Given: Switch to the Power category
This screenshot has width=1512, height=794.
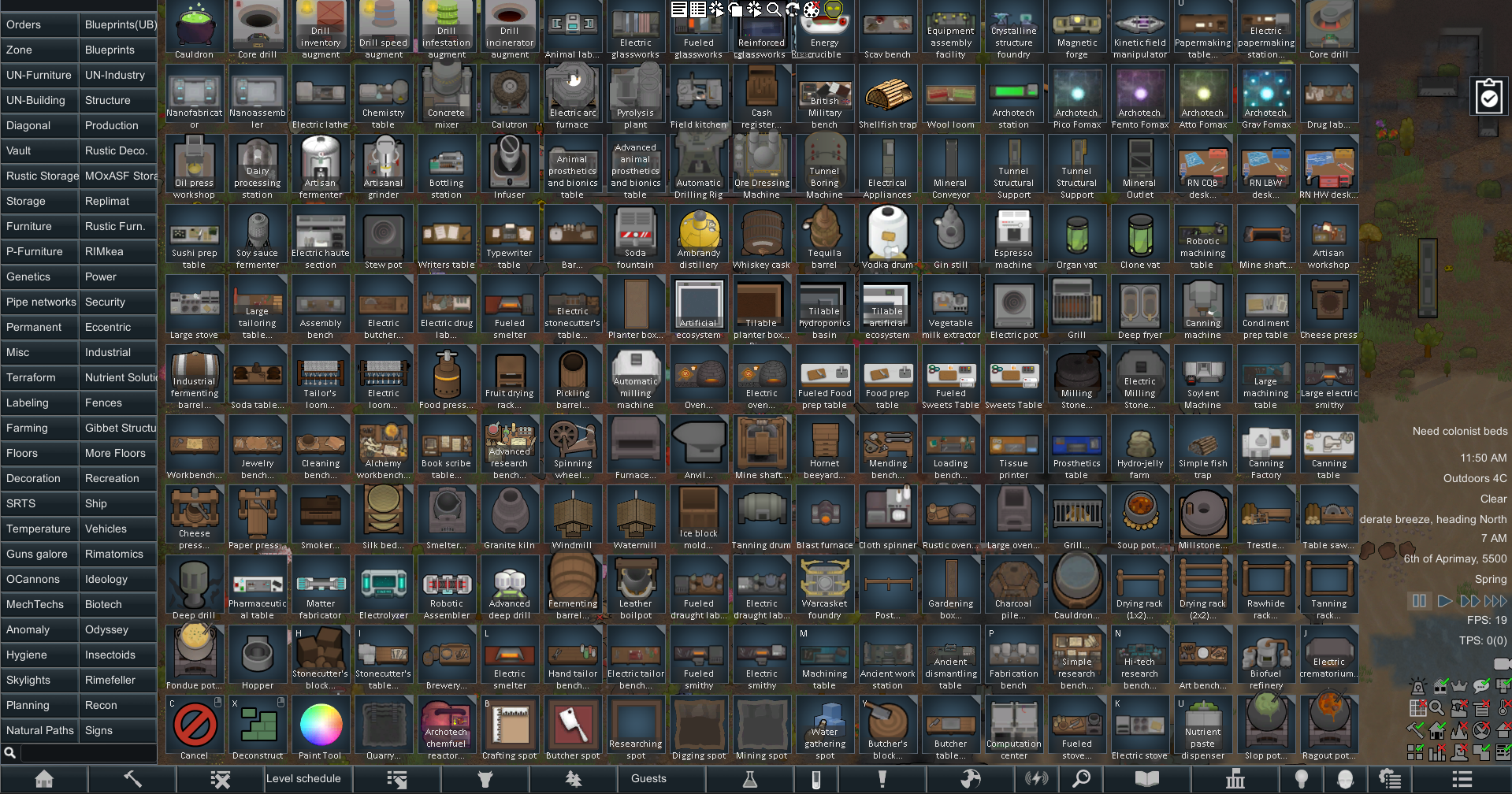Looking at the screenshot, I should click(x=118, y=276).
